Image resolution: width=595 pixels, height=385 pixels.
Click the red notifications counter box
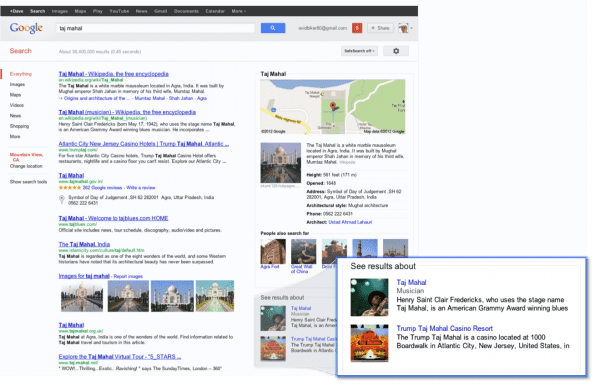[x=357, y=28]
